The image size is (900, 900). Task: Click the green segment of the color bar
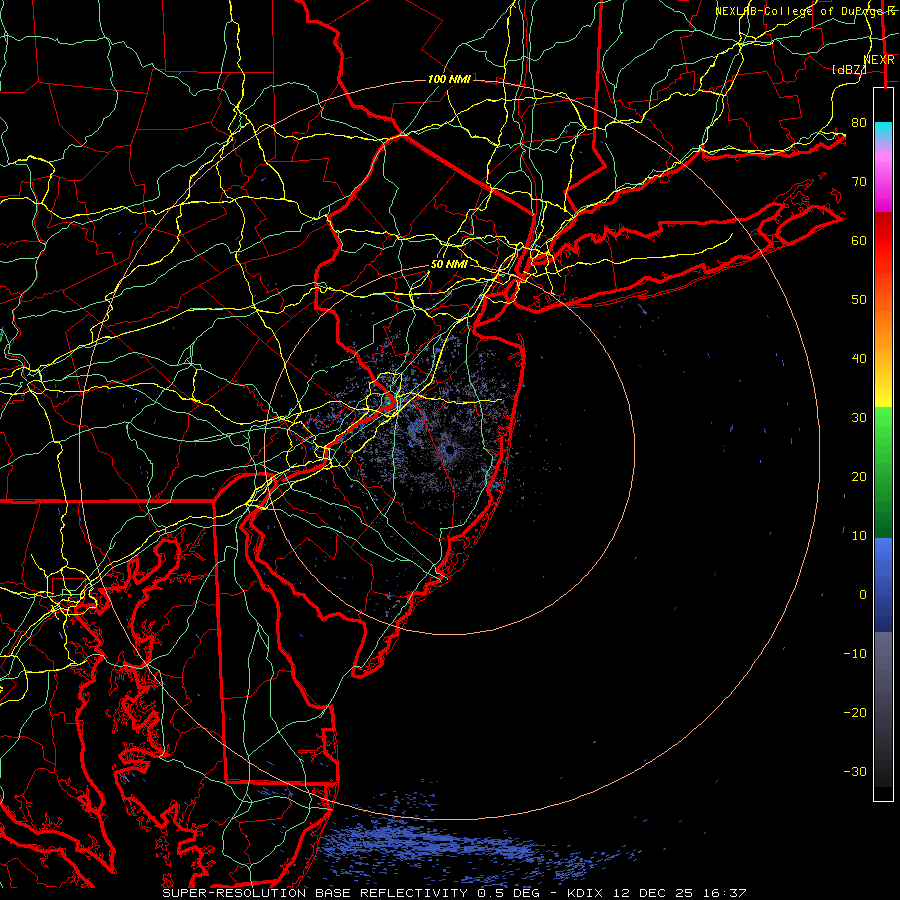coord(883,472)
